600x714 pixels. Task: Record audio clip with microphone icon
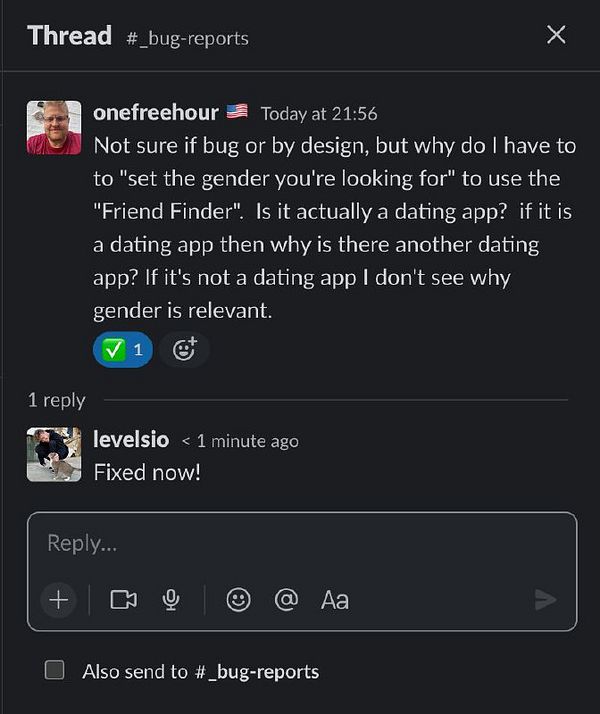[x=171, y=599]
